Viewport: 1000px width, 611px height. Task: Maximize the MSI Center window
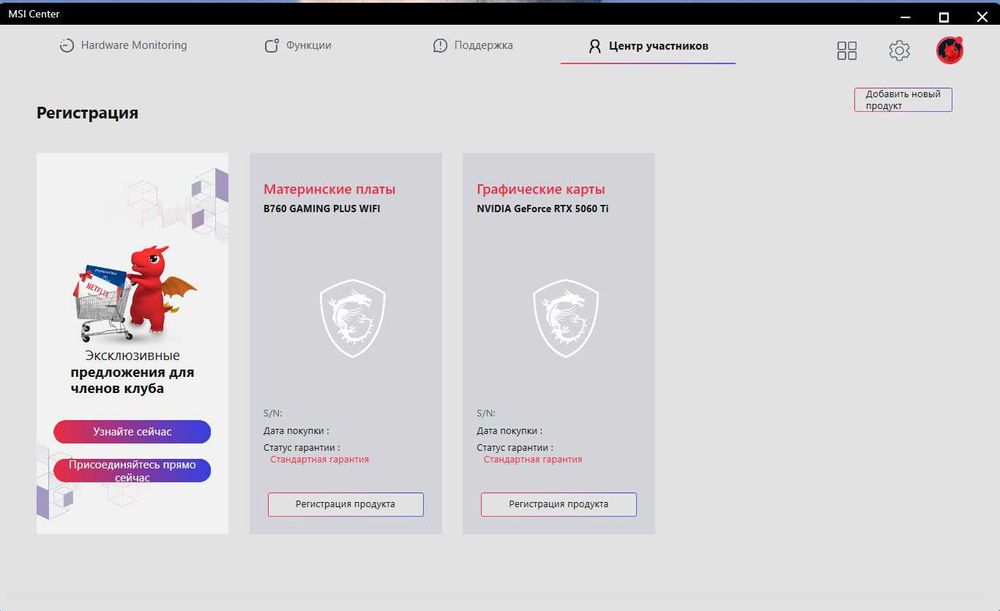coord(944,17)
